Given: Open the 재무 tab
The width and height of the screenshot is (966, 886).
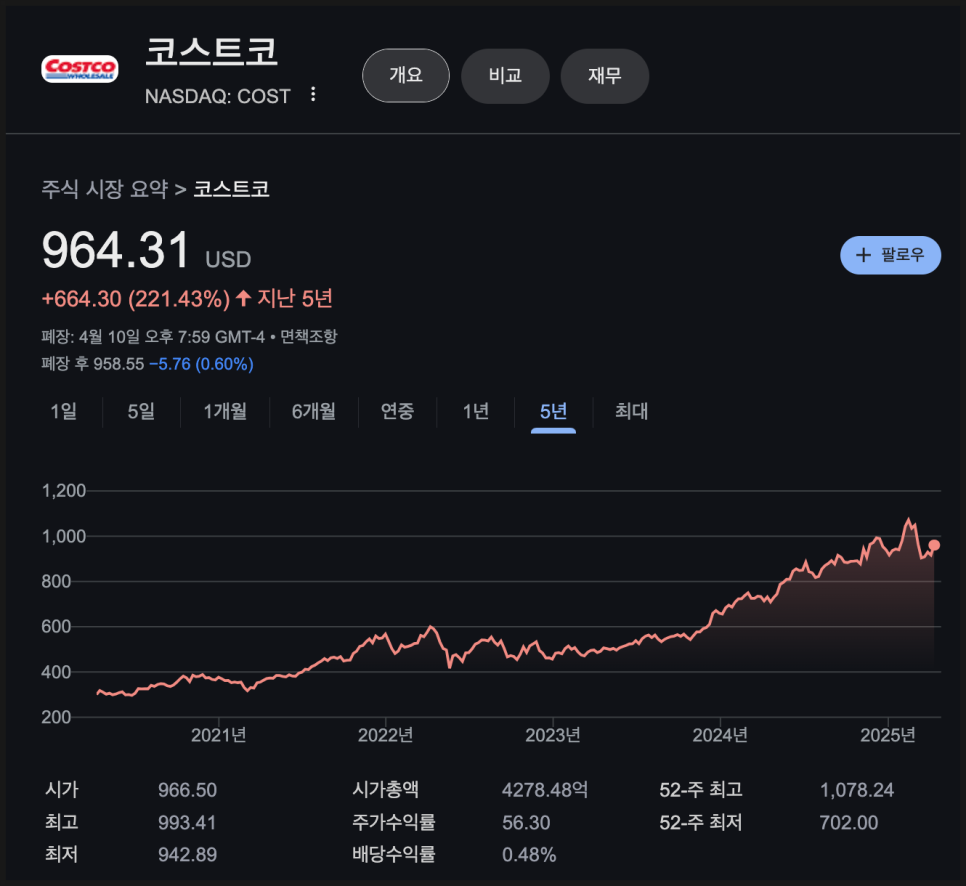Looking at the screenshot, I should [604, 75].
